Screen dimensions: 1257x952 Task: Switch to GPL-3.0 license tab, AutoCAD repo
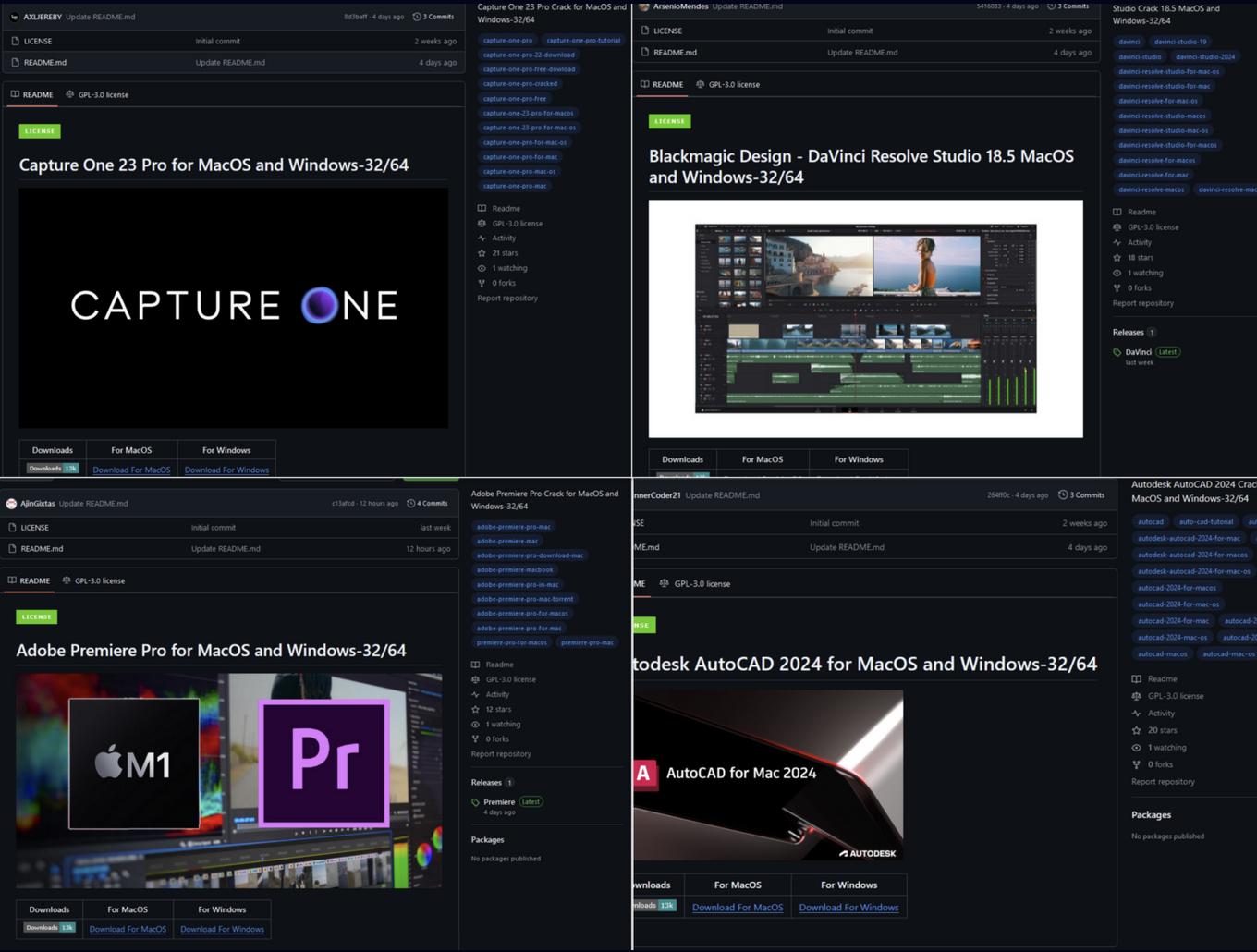tap(694, 584)
